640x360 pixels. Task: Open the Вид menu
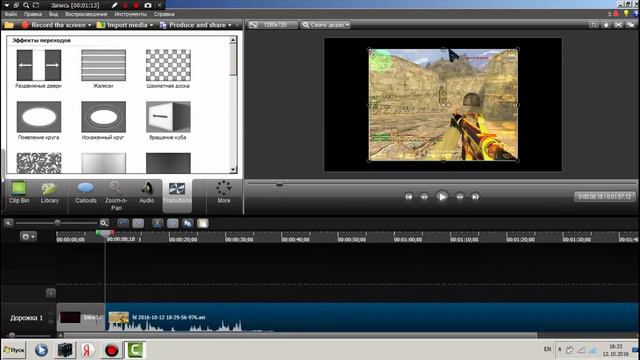pyautogui.click(x=53, y=14)
